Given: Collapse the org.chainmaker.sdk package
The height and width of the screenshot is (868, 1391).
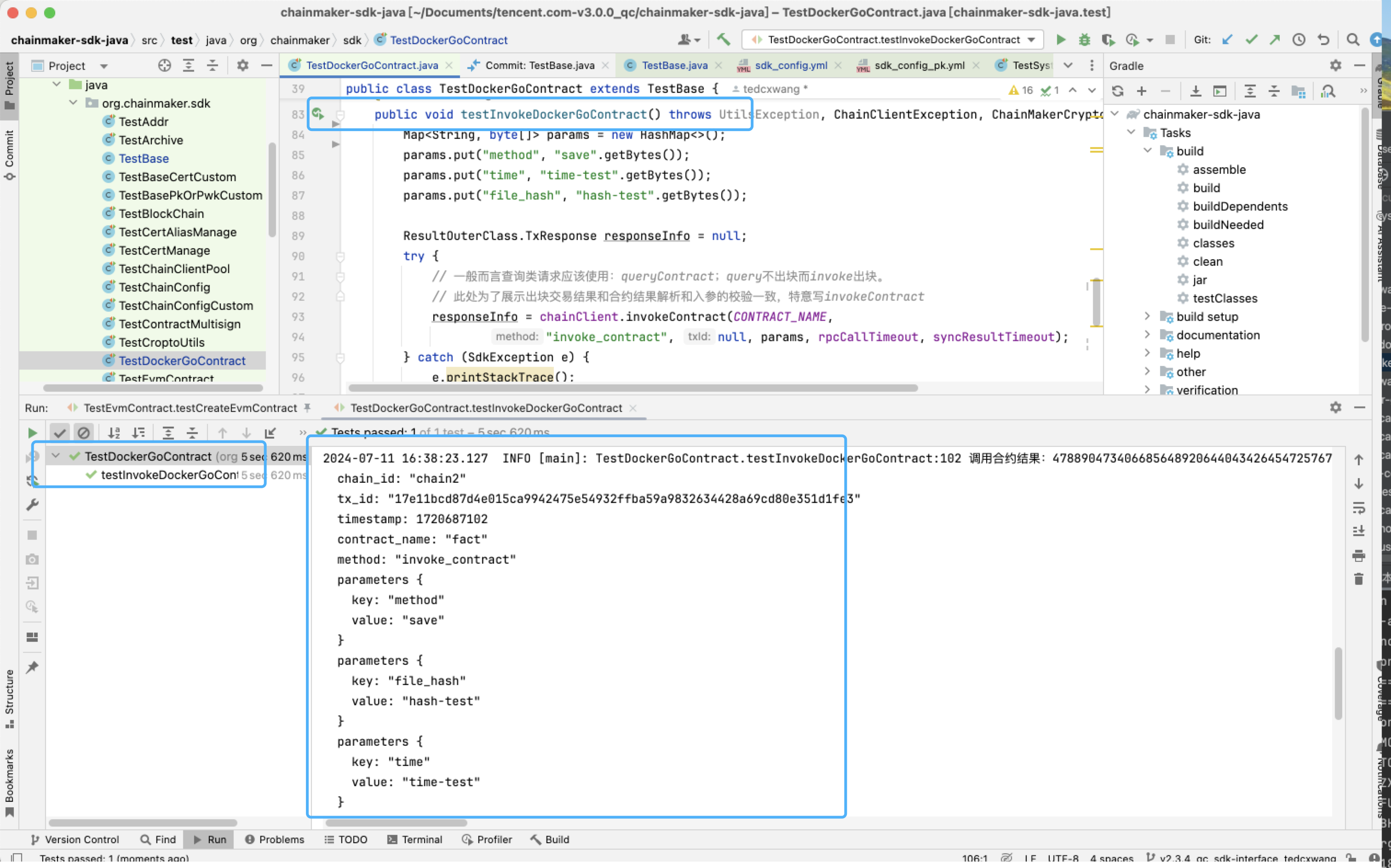Looking at the screenshot, I should (73, 103).
